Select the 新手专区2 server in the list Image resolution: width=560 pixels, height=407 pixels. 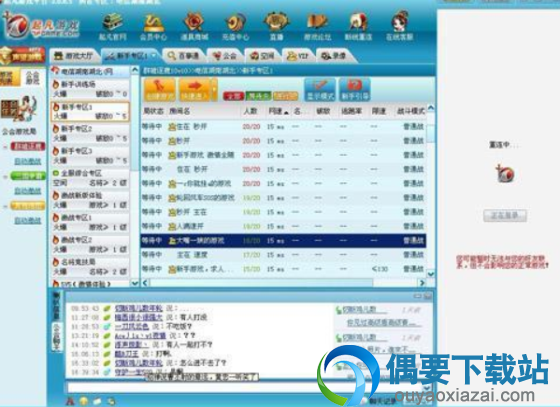pos(90,133)
